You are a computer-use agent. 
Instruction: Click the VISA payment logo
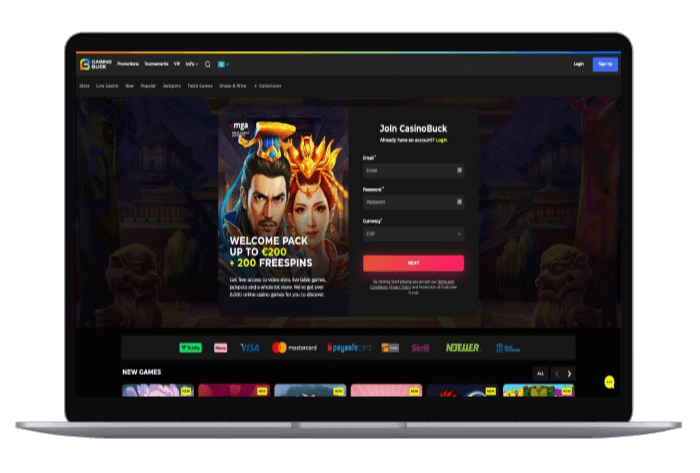click(250, 348)
